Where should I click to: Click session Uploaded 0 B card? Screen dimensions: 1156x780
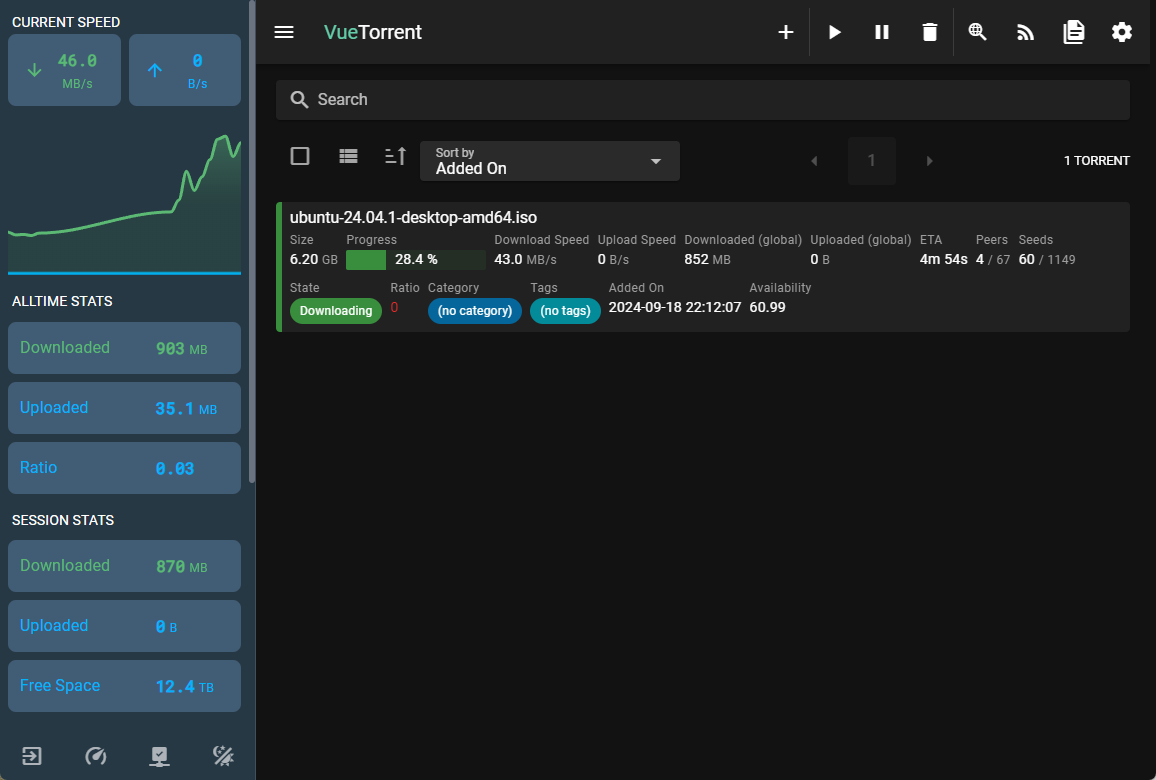click(x=125, y=626)
